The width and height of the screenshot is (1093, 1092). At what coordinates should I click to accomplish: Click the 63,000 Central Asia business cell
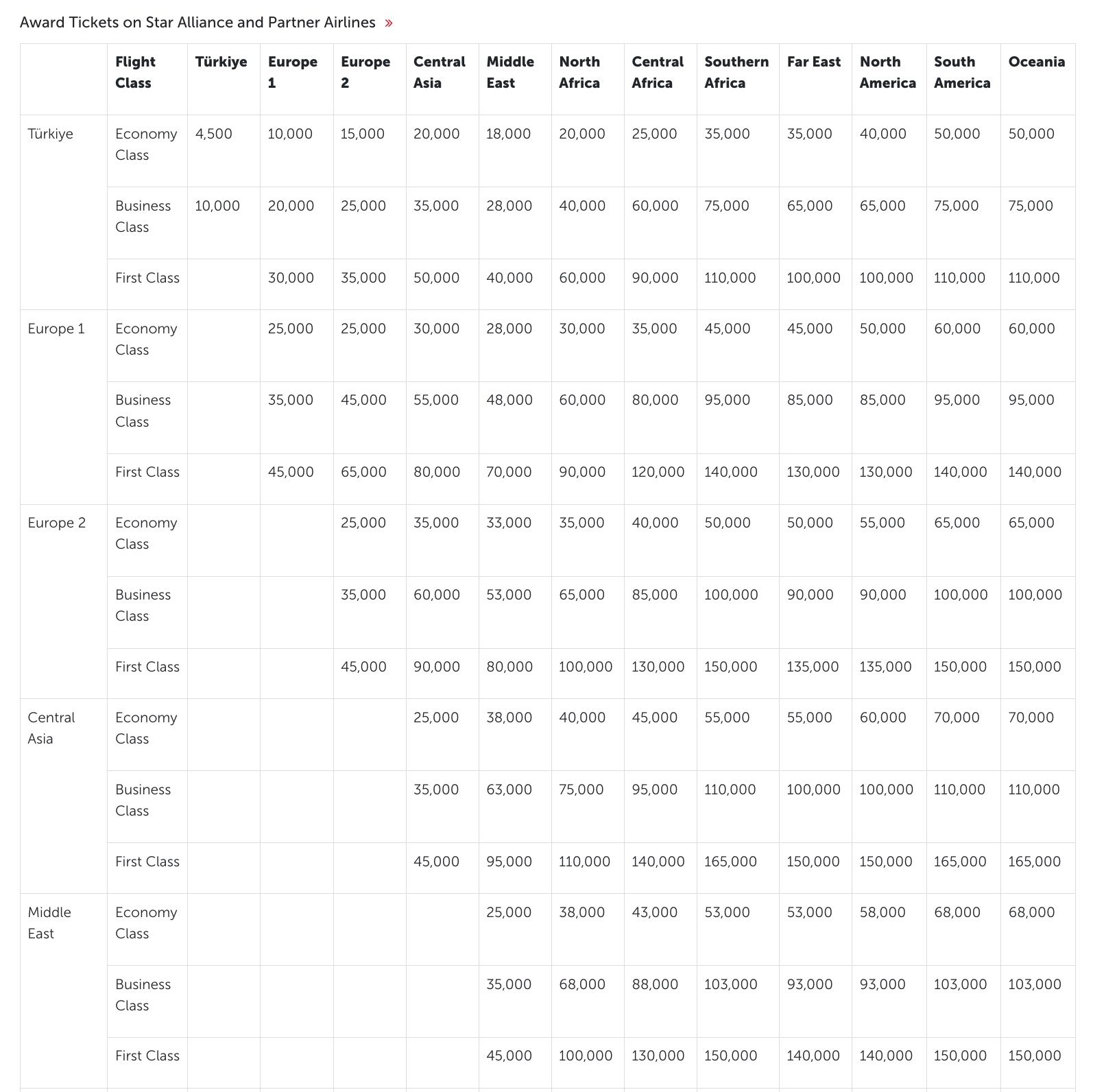pyautogui.click(x=509, y=790)
